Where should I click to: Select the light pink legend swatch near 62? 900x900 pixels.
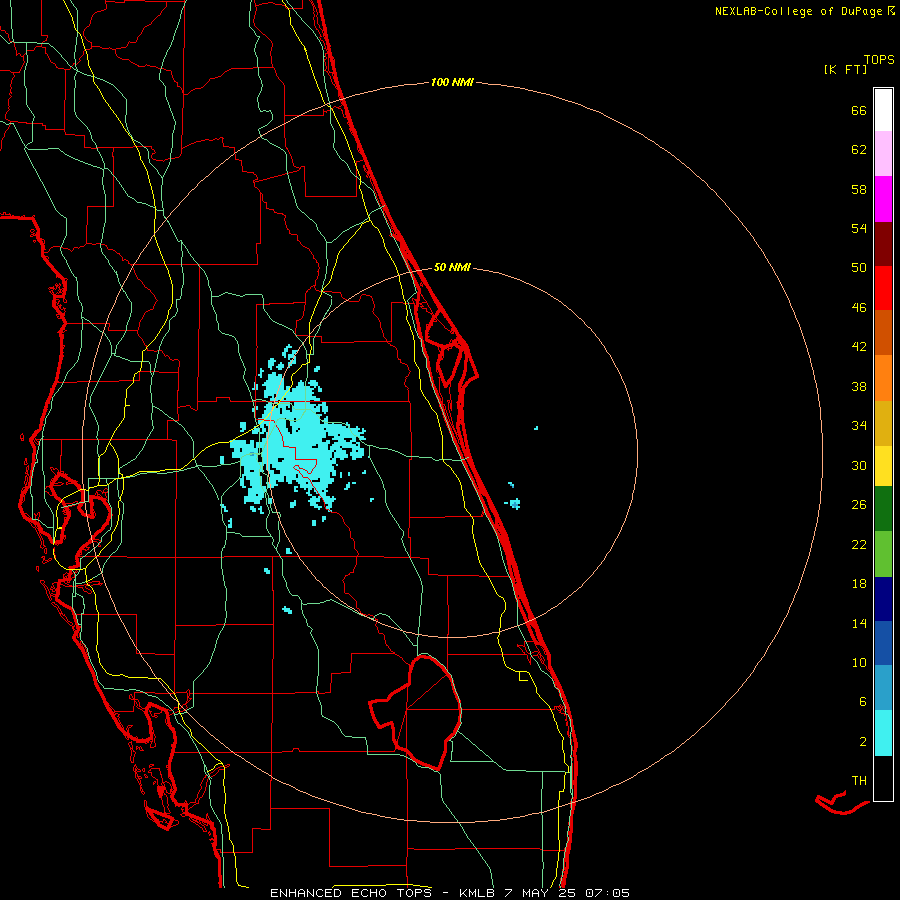(883, 154)
